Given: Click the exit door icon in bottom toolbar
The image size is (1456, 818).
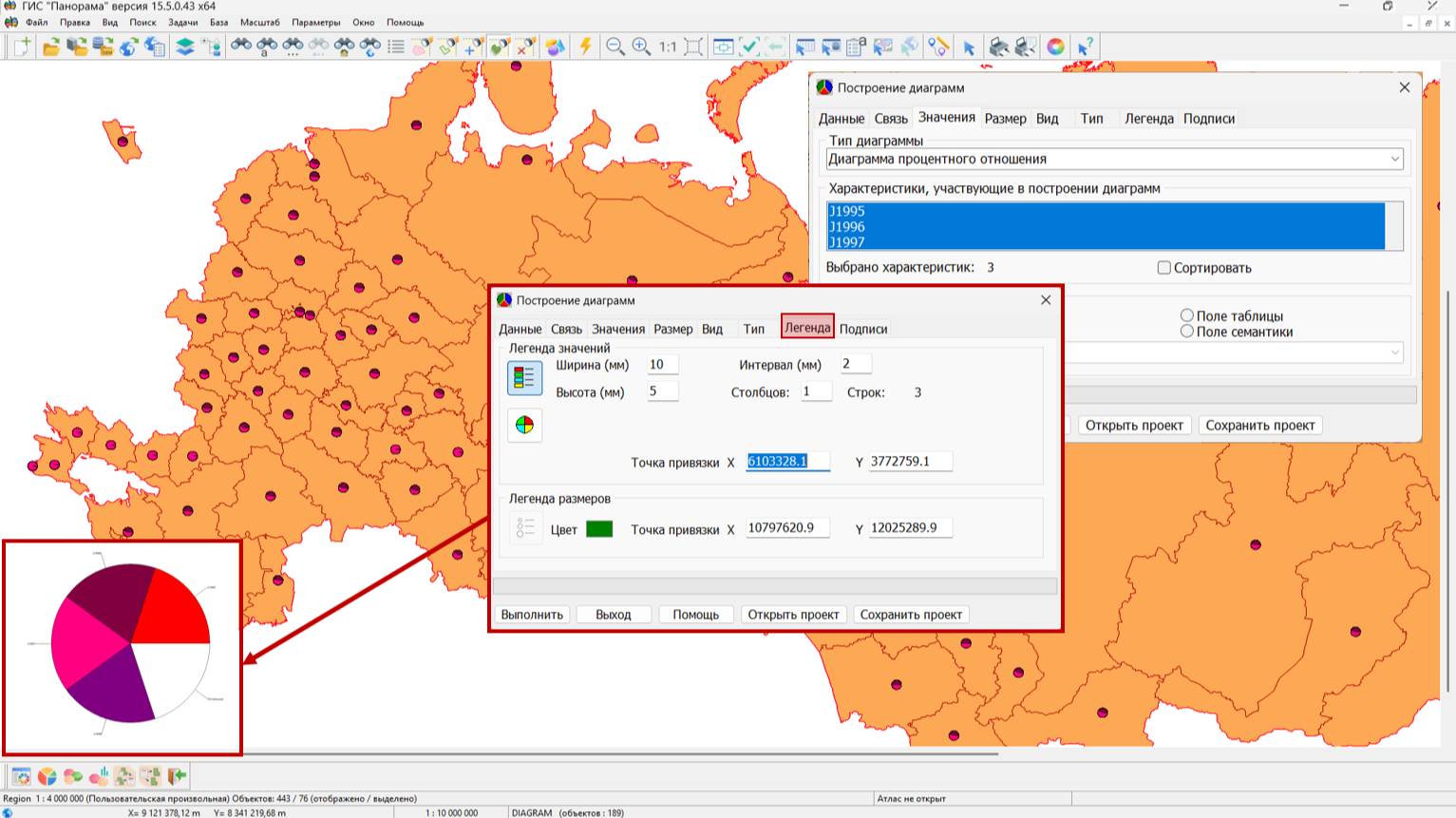Looking at the screenshot, I should [177, 776].
